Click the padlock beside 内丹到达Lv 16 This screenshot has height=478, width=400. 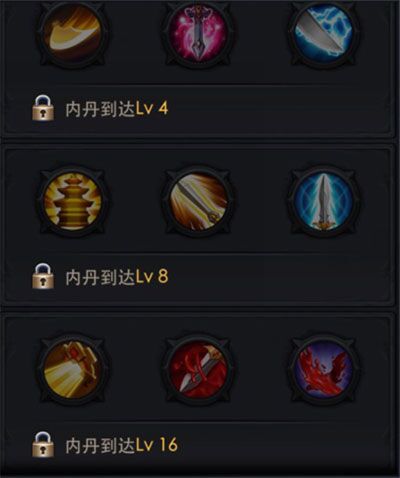pyautogui.click(x=43, y=444)
